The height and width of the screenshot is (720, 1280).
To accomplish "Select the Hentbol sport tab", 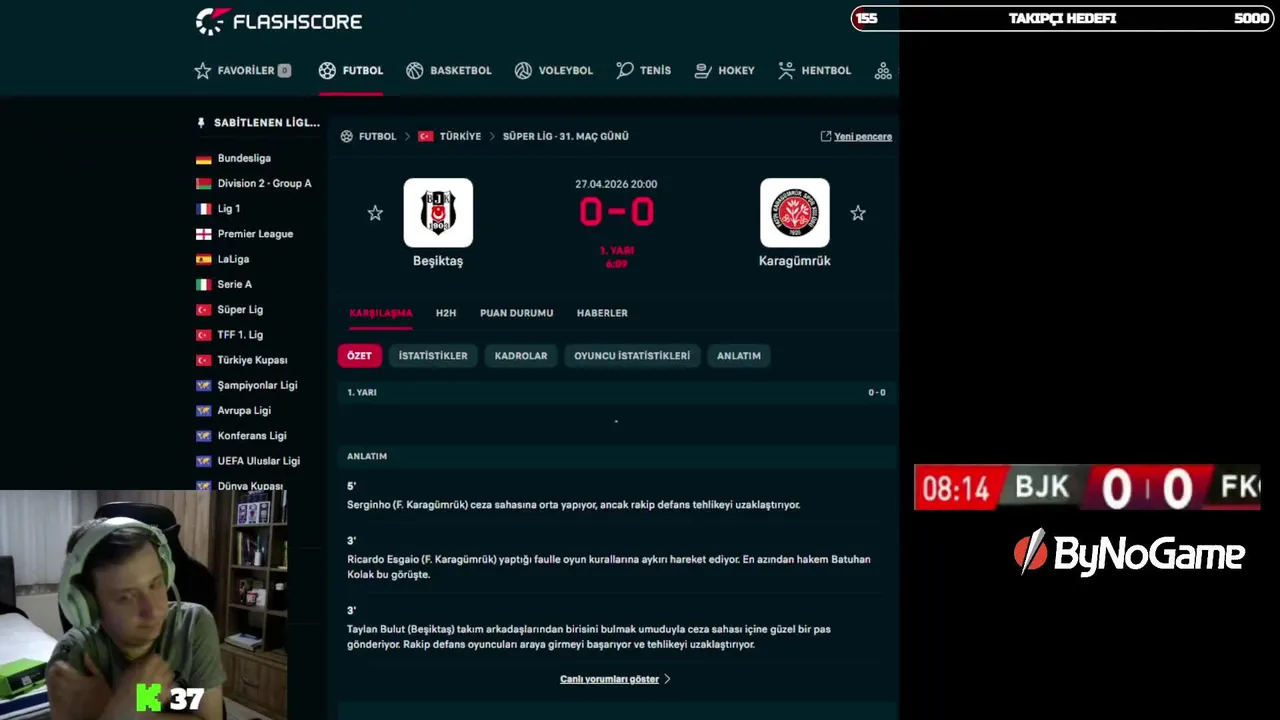I will 815,71.
